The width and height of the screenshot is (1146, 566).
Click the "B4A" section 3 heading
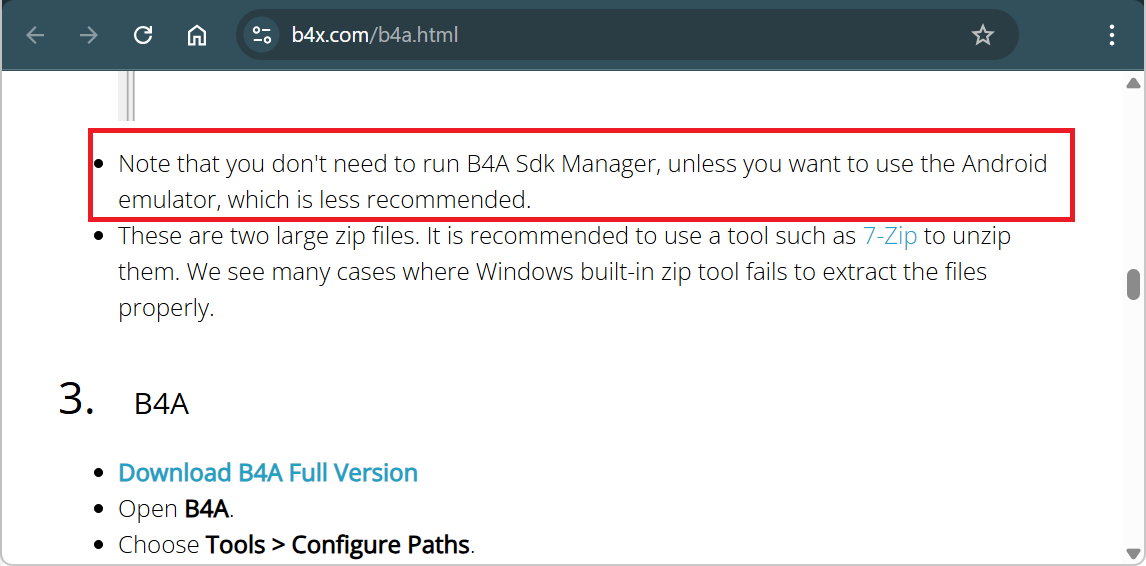162,404
